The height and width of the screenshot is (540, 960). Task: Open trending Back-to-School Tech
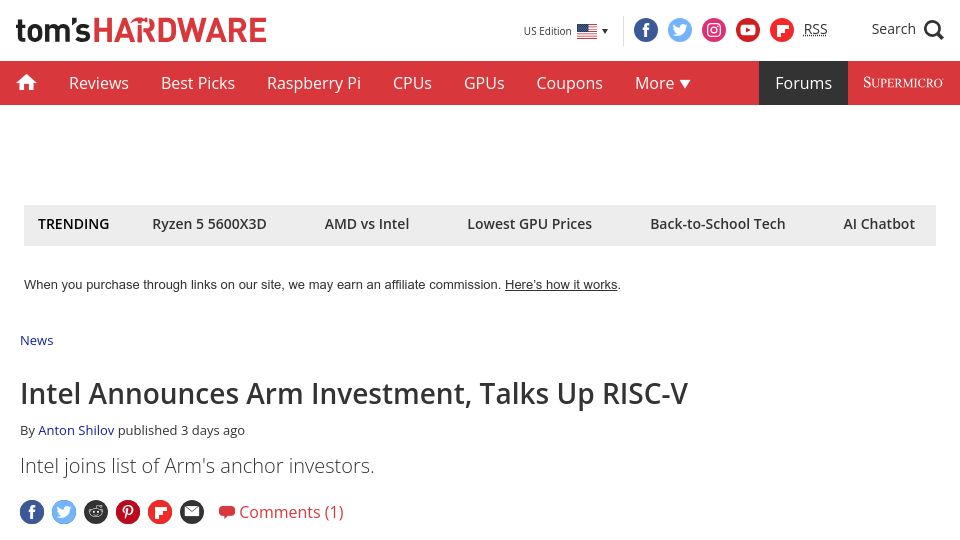click(x=718, y=224)
